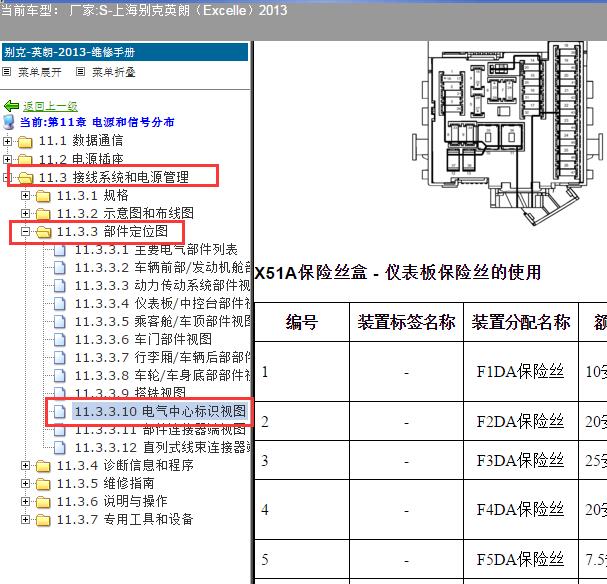Select 11.1 数据通信 tree item
The height and width of the screenshot is (584, 607).
[81, 141]
